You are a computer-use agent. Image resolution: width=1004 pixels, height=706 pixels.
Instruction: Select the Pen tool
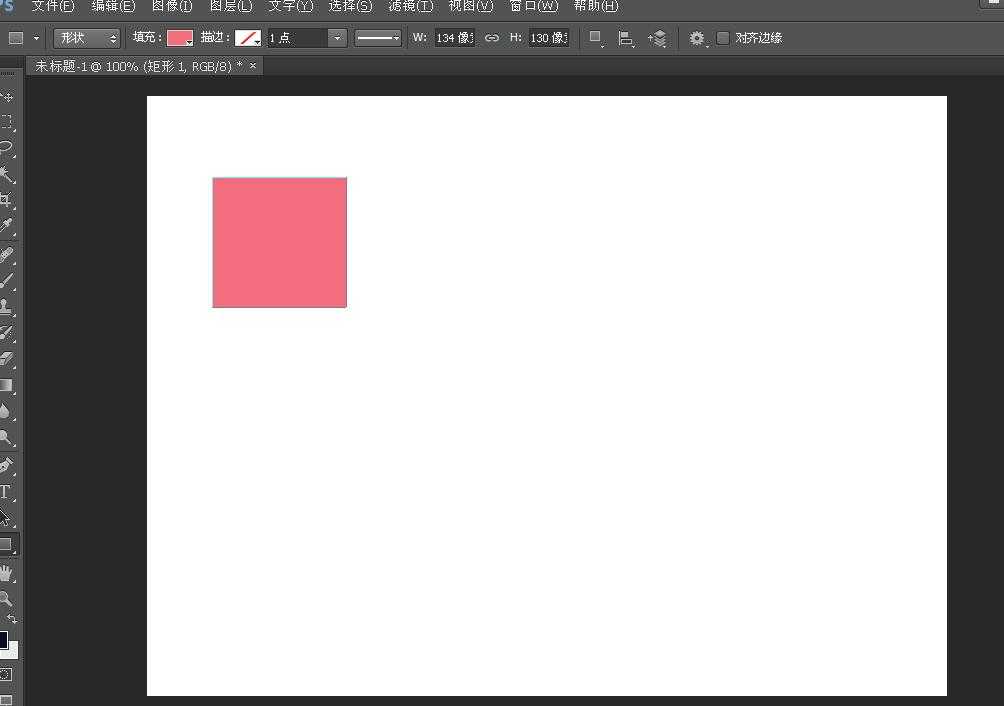point(6,466)
